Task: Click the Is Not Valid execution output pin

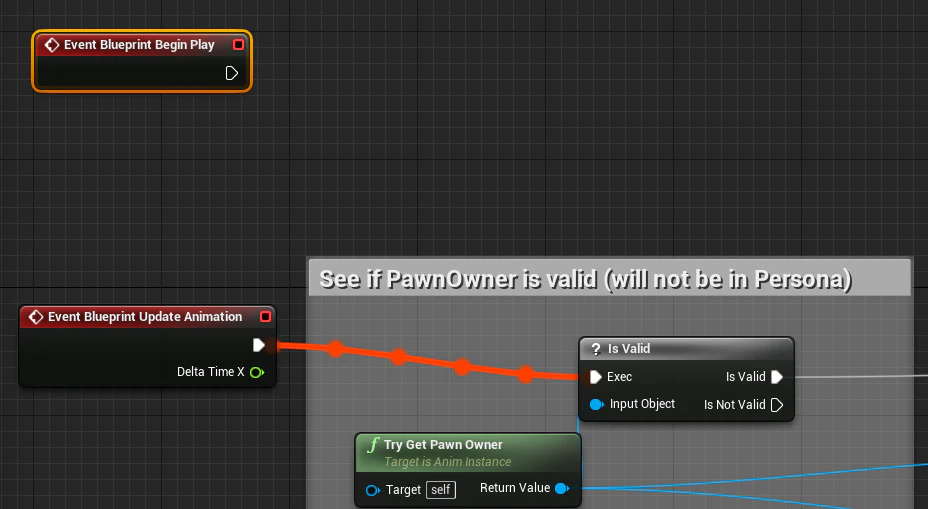Action: [777, 405]
